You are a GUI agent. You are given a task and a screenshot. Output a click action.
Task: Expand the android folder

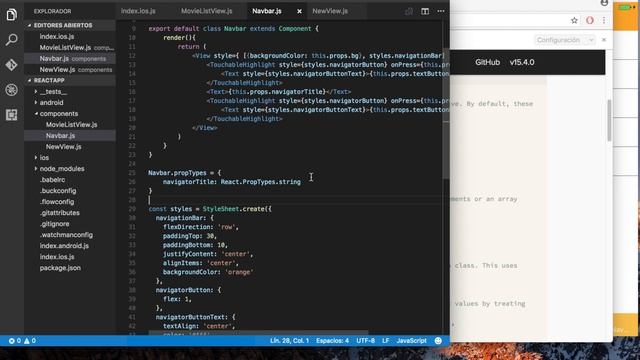coord(51,103)
